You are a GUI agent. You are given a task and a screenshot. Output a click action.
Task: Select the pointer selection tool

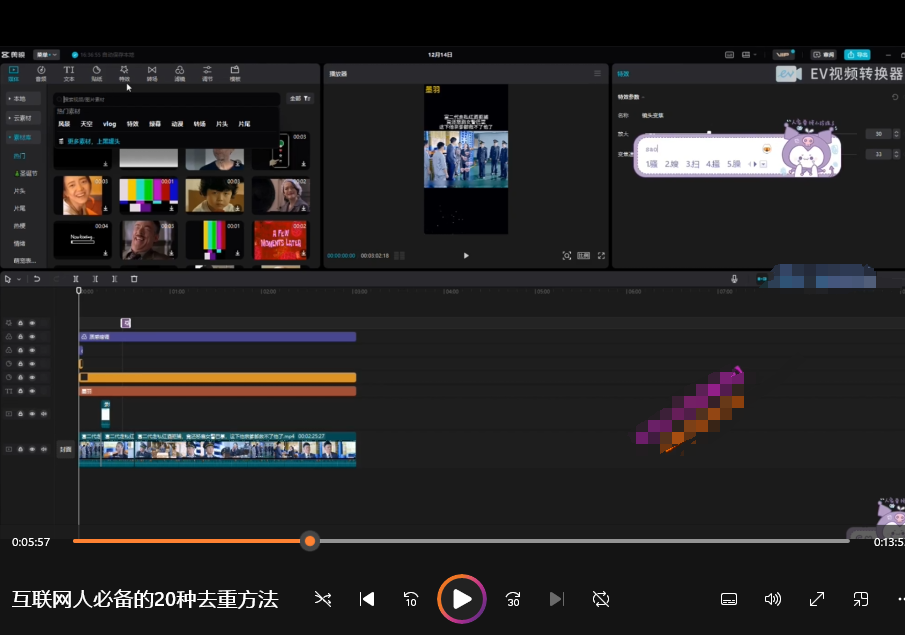tap(8, 279)
